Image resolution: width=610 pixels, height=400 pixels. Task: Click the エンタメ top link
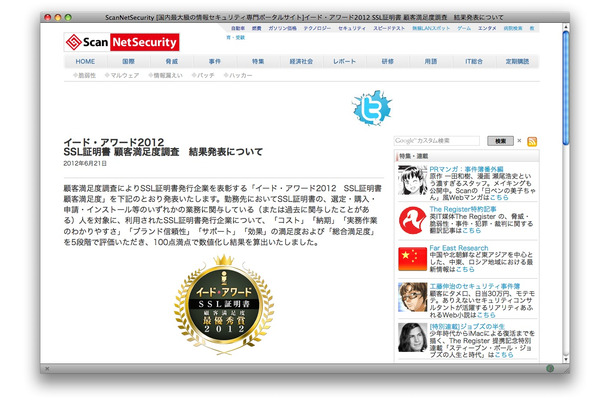tap(487, 28)
